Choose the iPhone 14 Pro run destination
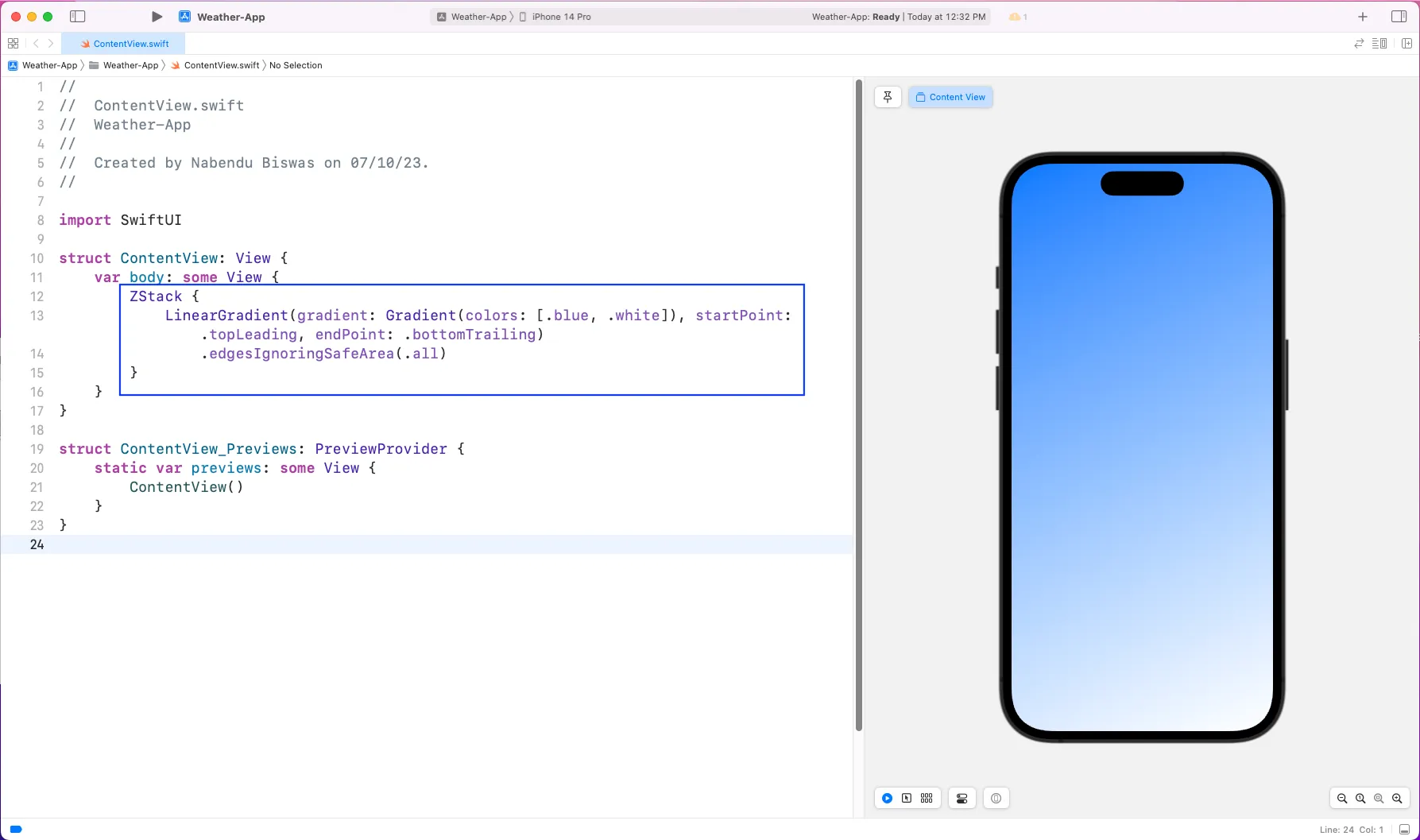The height and width of the screenshot is (840, 1420). click(x=555, y=17)
